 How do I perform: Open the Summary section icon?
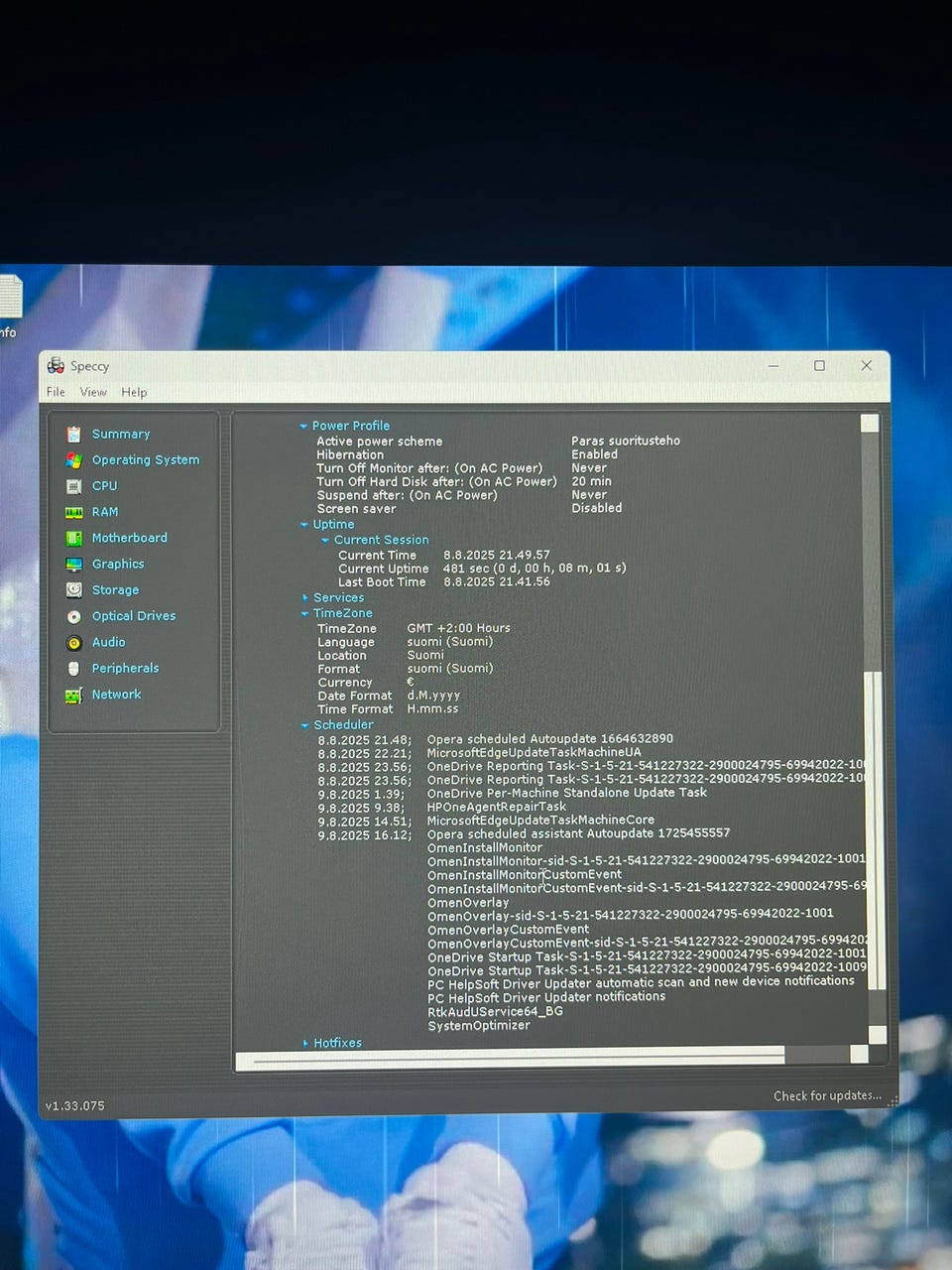click(x=73, y=435)
